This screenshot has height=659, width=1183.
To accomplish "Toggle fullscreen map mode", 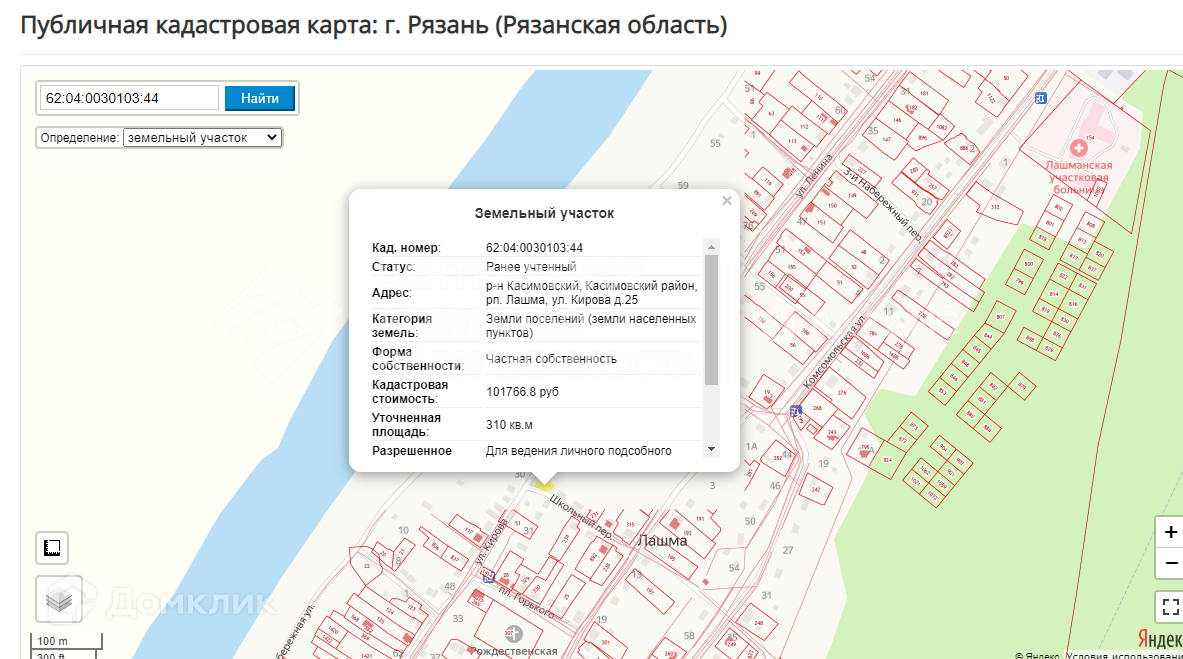I will click(1171, 607).
